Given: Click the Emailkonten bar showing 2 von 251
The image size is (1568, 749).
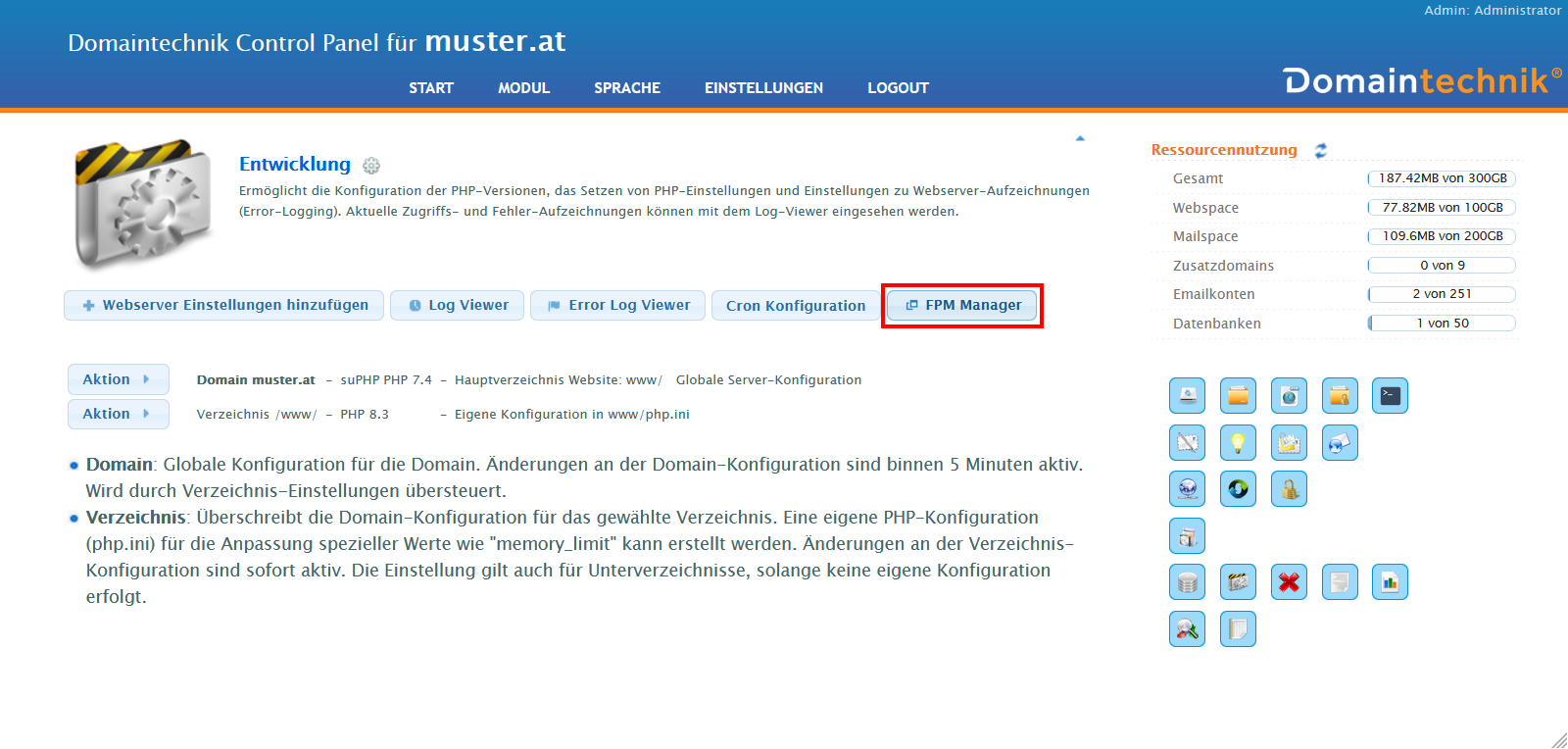Looking at the screenshot, I should 1442,294.
